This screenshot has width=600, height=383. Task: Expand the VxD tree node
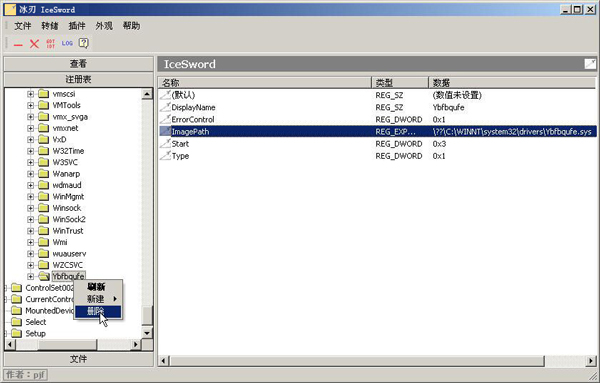tap(31, 139)
